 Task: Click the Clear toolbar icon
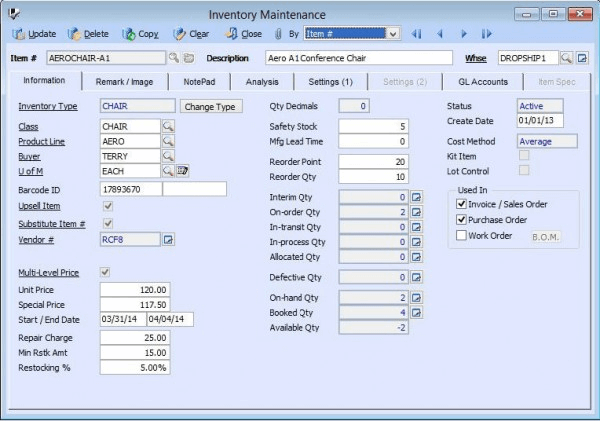click(x=179, y=34)
